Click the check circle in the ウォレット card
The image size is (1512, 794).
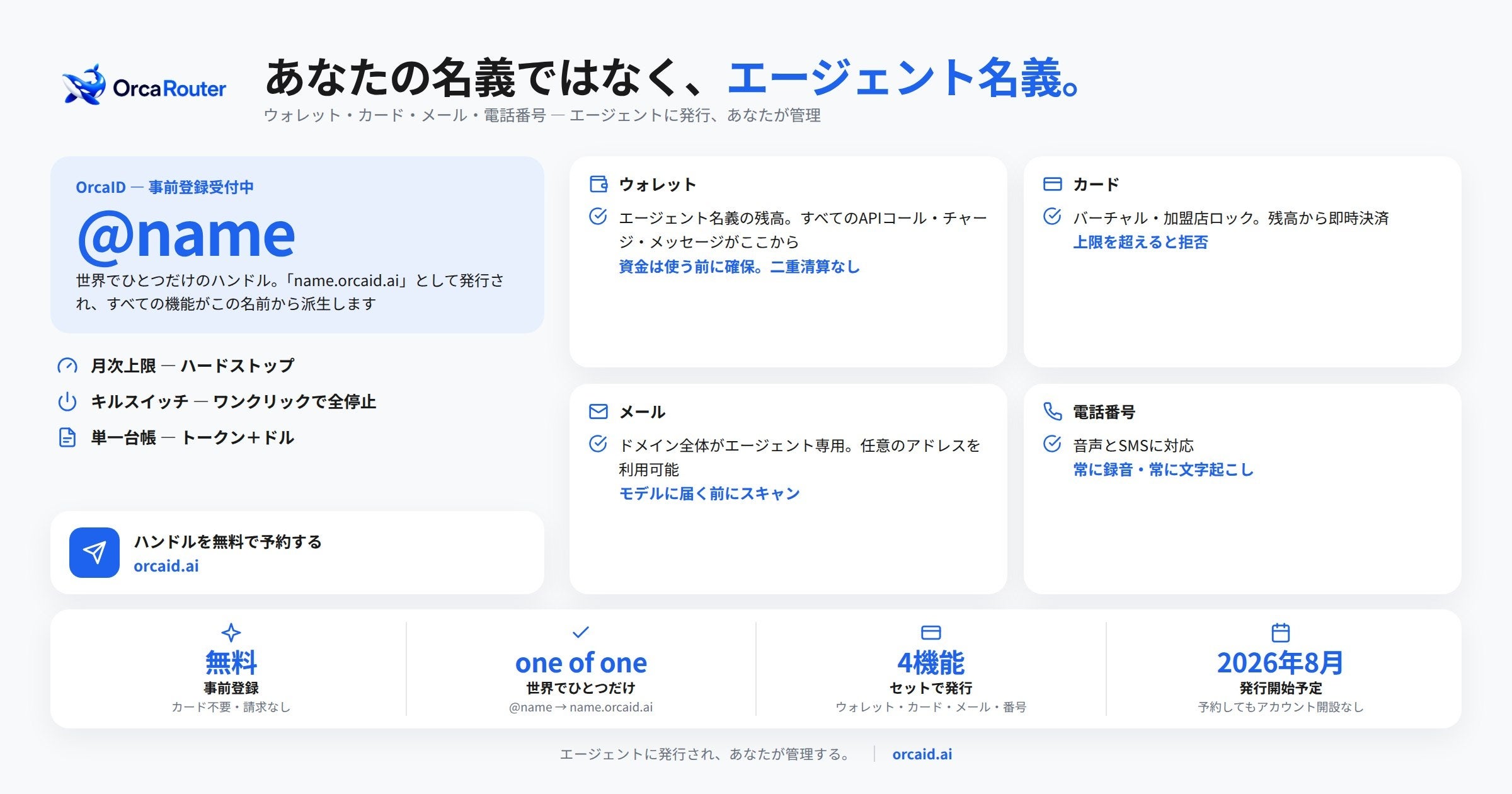(x=598, y=217)
